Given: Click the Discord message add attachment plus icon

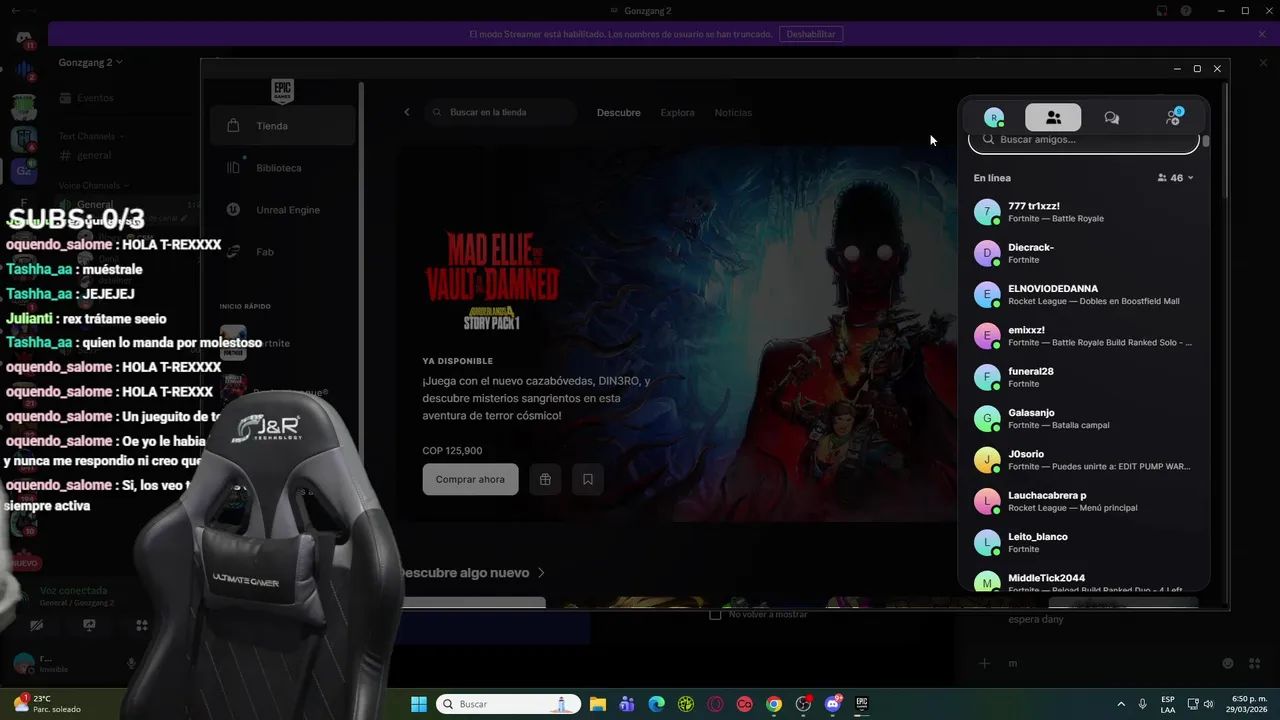Looking at the screenshot, I should tap(984, 663).
